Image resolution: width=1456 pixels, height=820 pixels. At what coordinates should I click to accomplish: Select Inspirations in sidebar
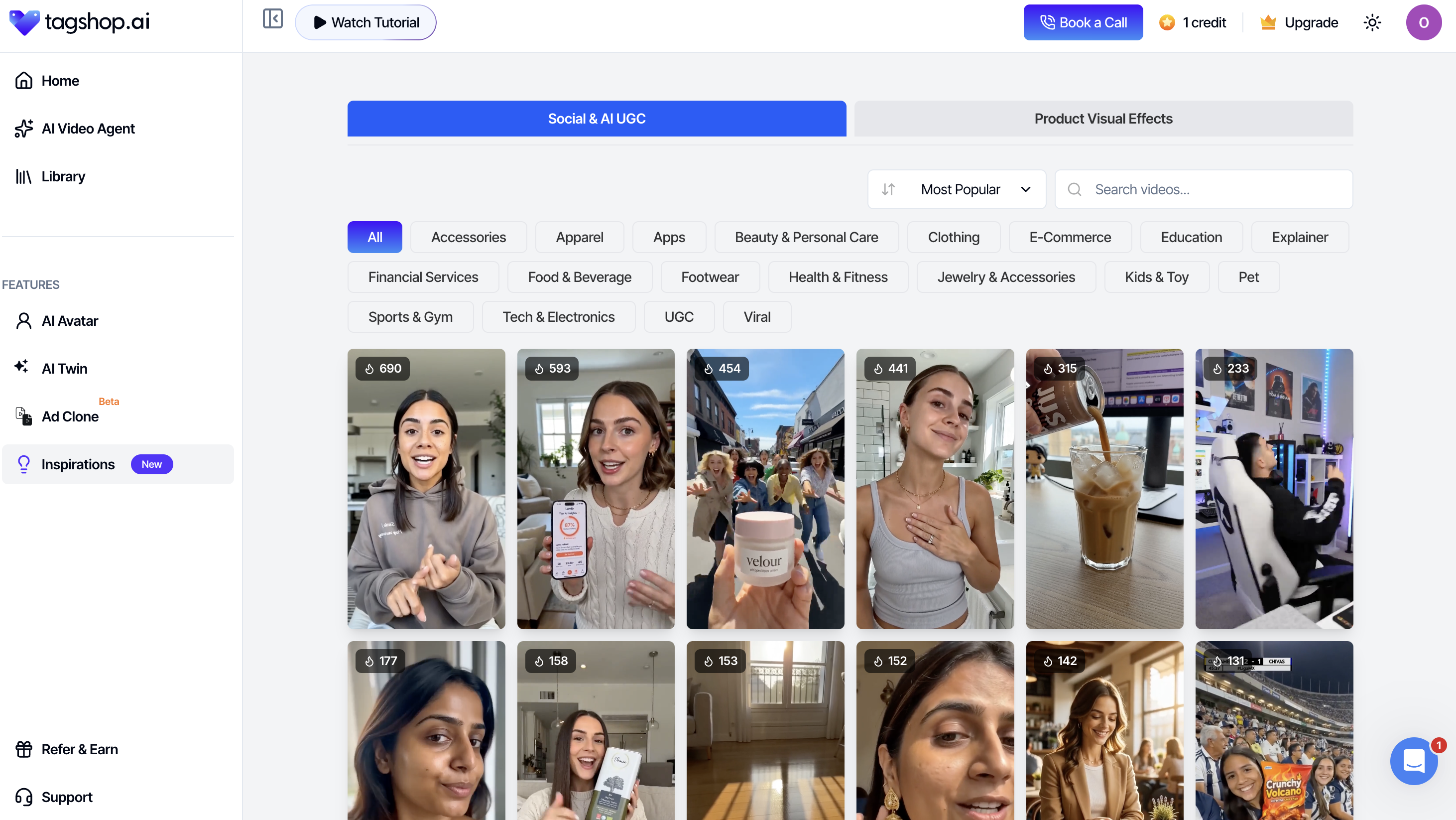(118, 464)
